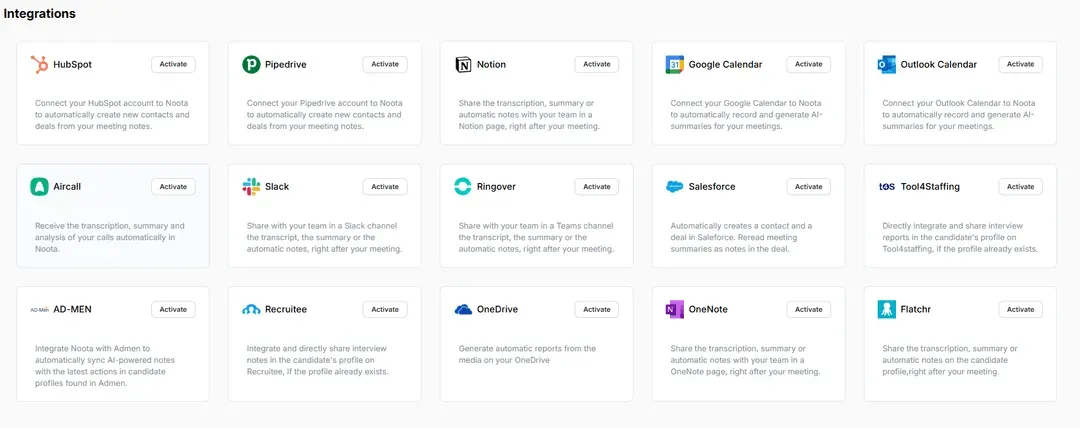1080x428 pixels.
Task: Click the Notion page sharing description
Action: [529, 114]
